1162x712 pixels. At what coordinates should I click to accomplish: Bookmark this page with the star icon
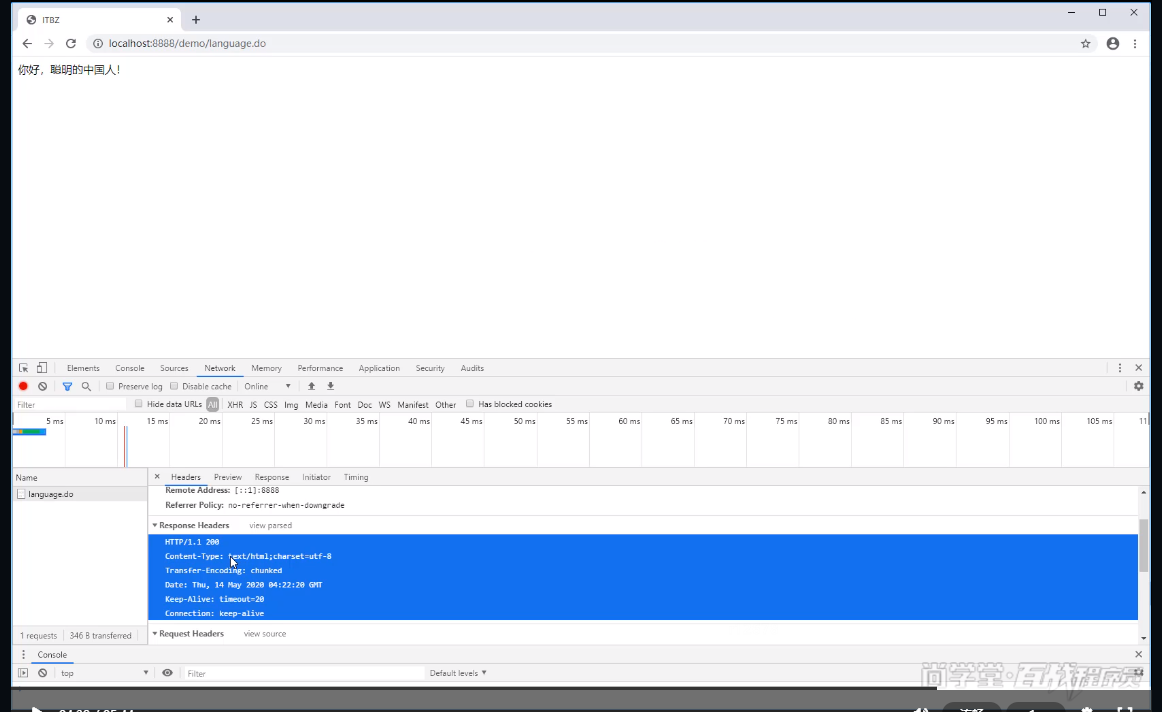pos(1086,44)
